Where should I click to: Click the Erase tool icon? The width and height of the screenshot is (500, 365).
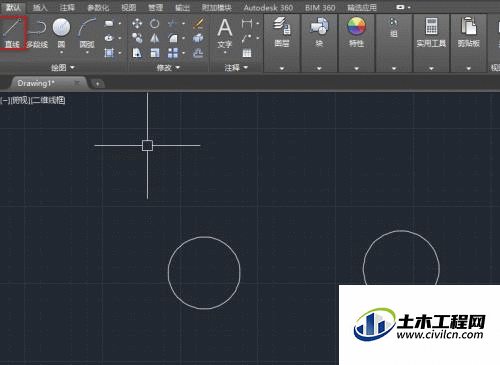199,23
